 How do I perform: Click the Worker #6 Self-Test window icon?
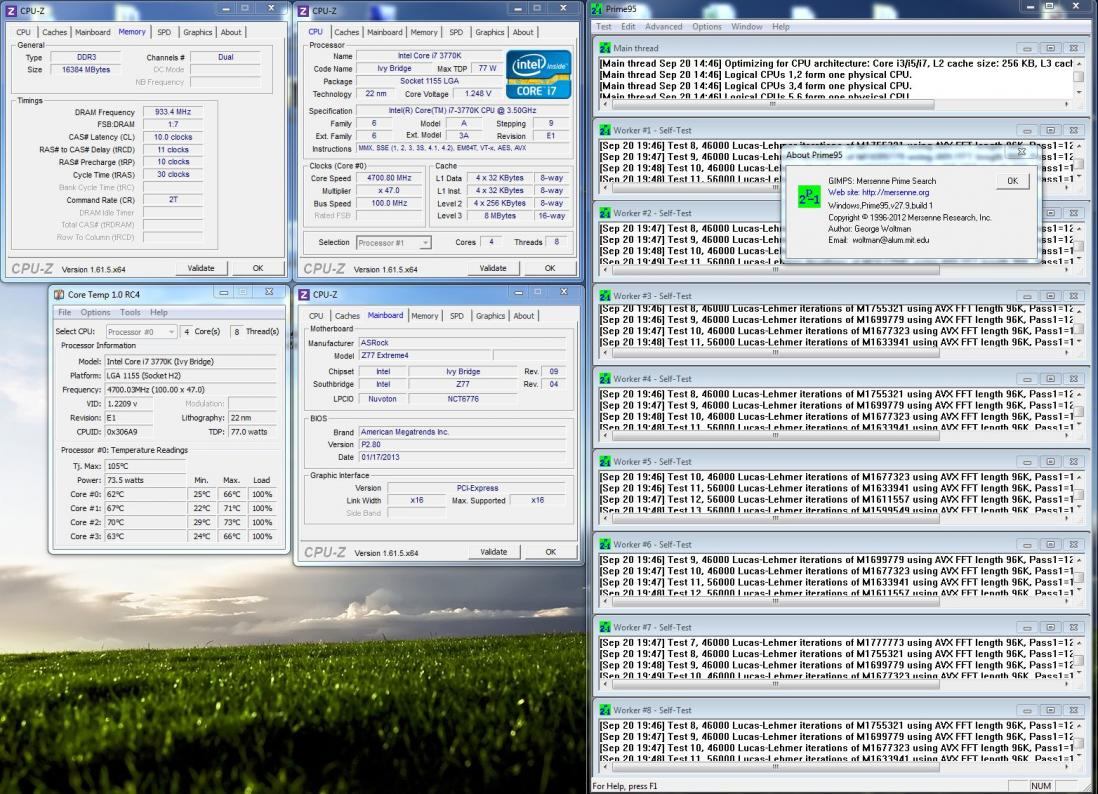tap(605, 544)
